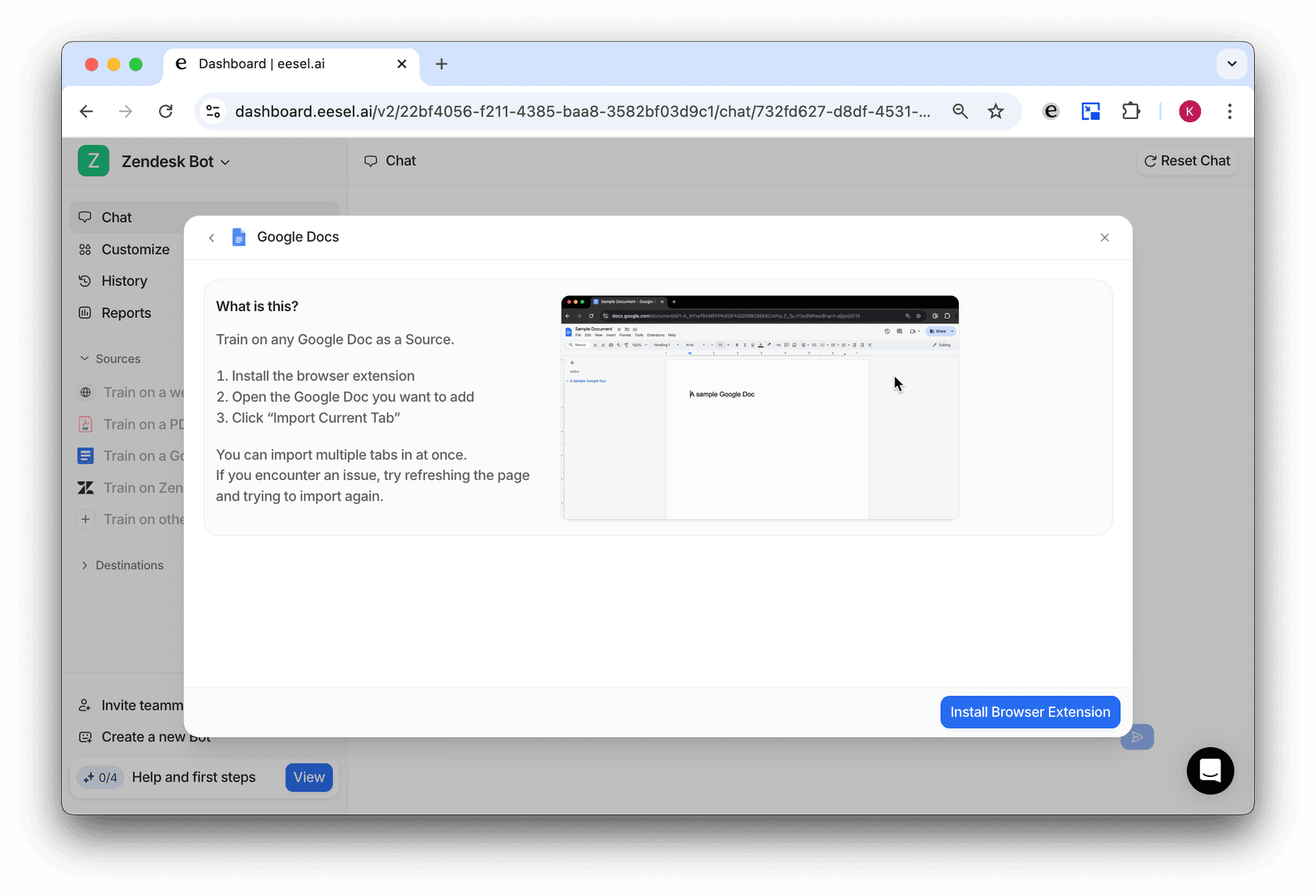The image size is (1316, 896).
Task: Select Train on other sources
Action: [x=131, y=519]
